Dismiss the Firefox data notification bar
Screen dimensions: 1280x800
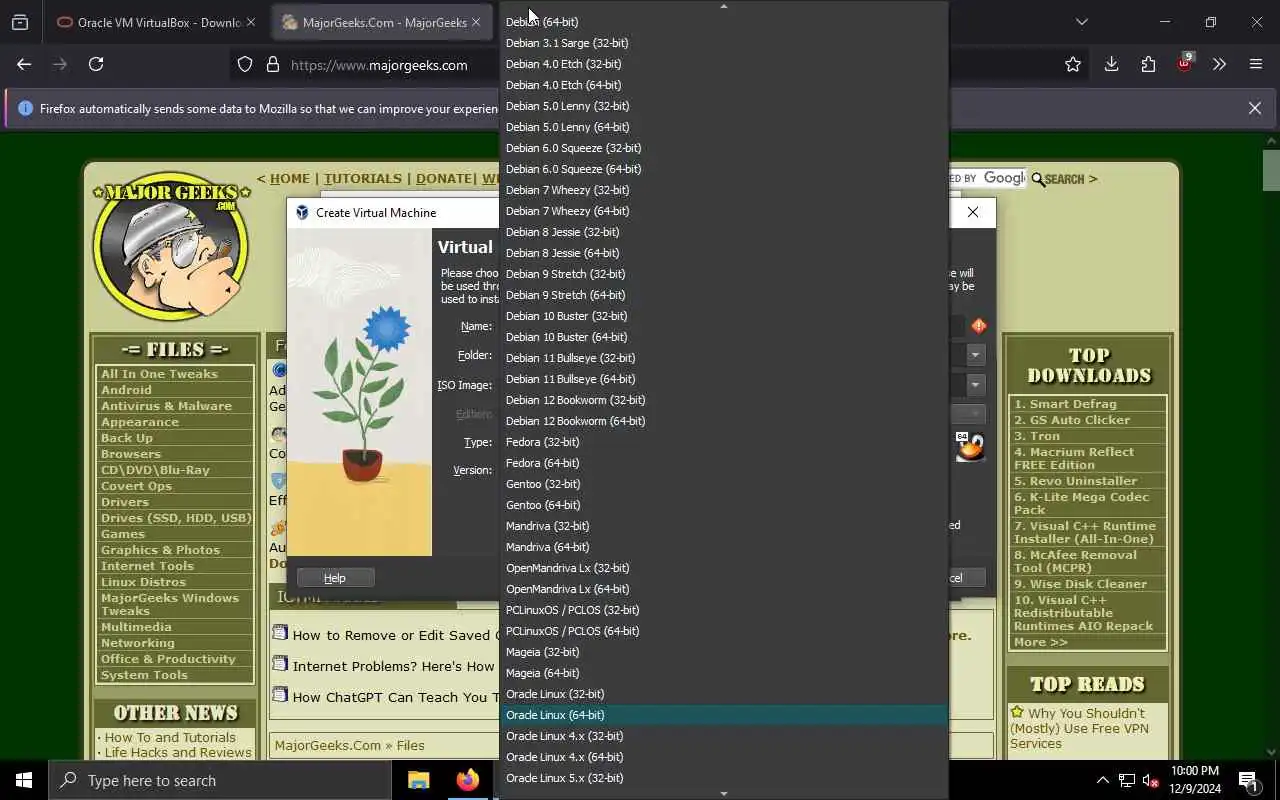1255,108
